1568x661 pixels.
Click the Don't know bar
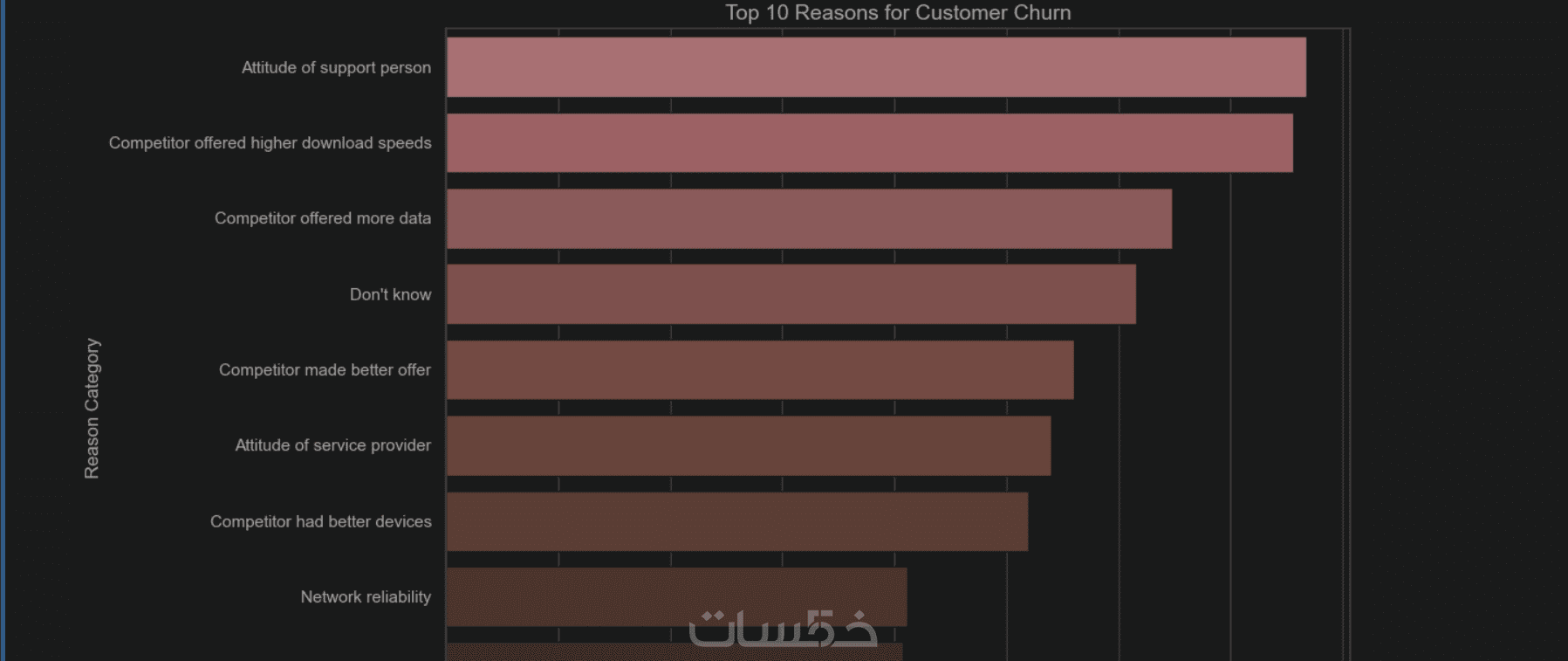(x=791, y=294)
